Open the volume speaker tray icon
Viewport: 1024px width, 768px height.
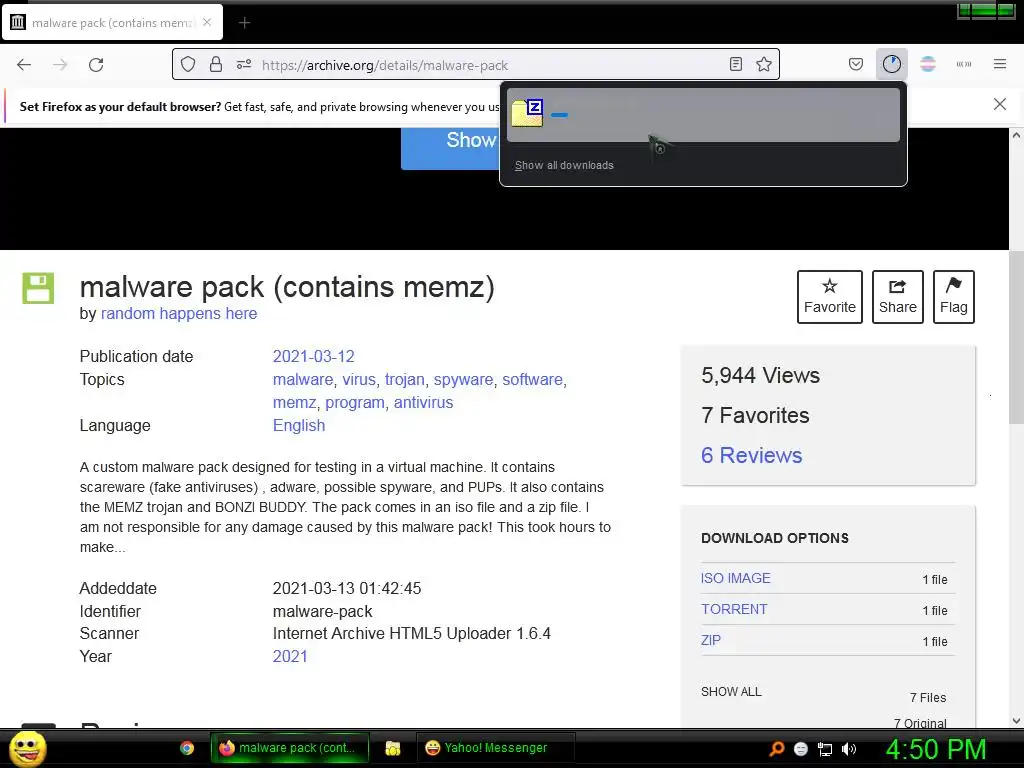[x=849, y=749]
